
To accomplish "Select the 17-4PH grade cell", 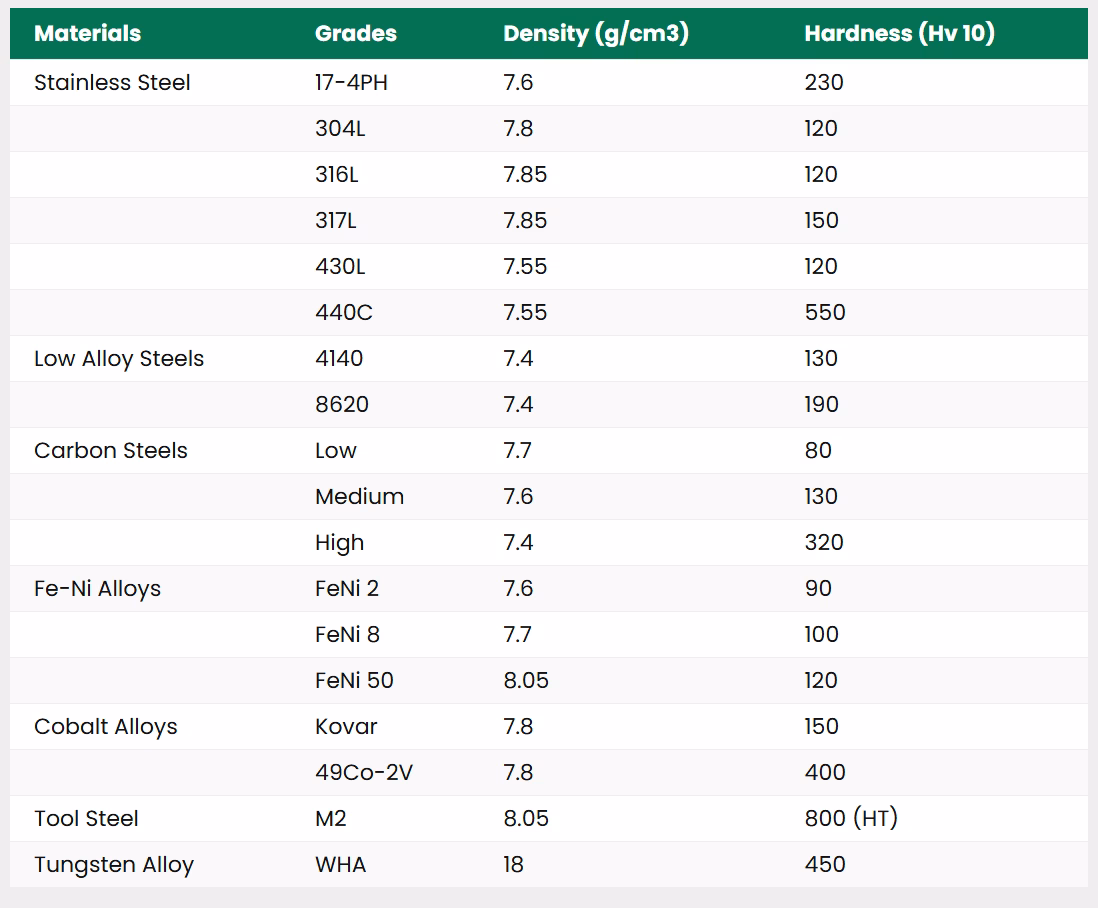I will click(x=351, y=83).
